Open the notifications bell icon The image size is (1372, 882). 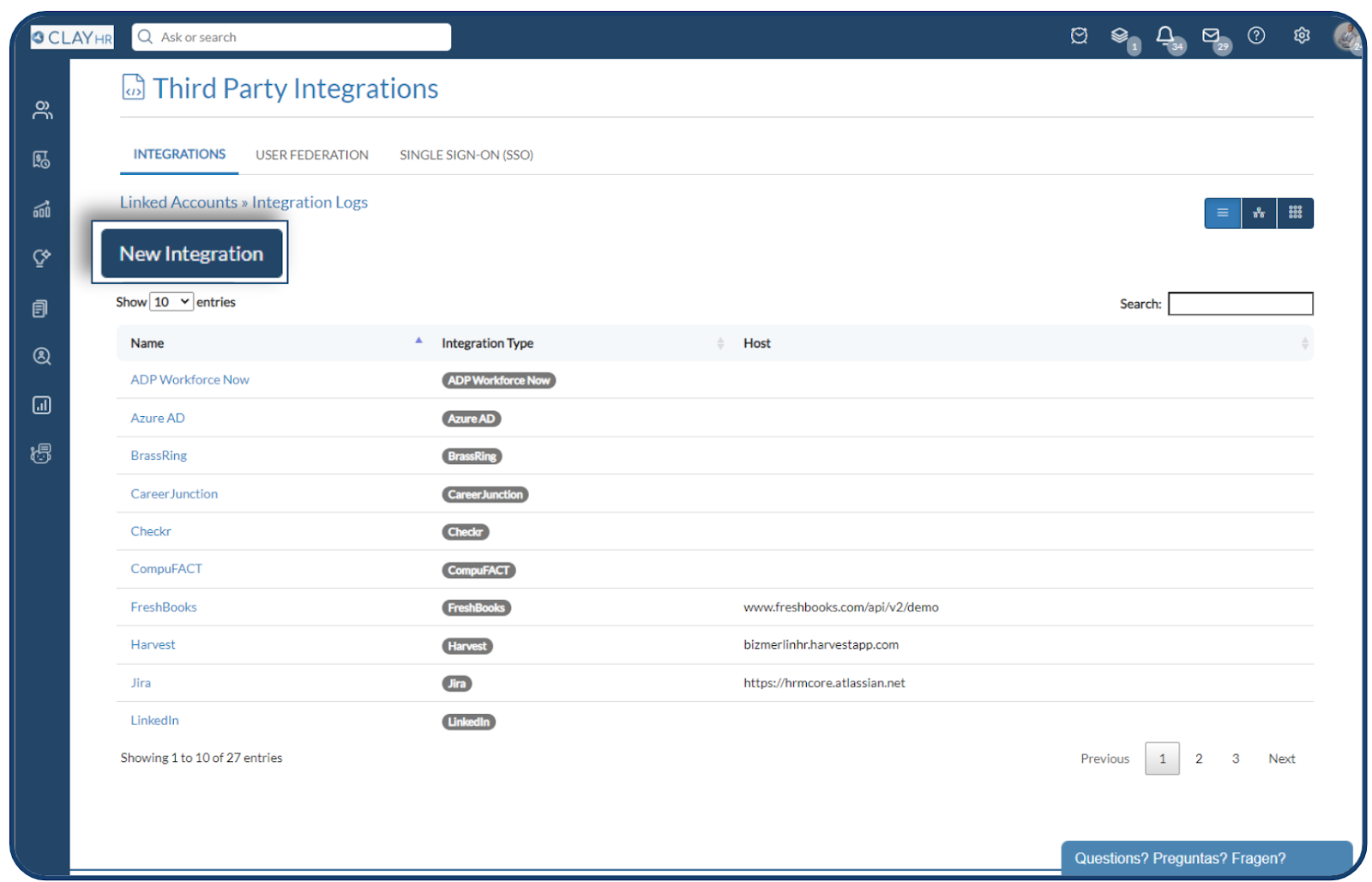click(x=1164, y=36)
